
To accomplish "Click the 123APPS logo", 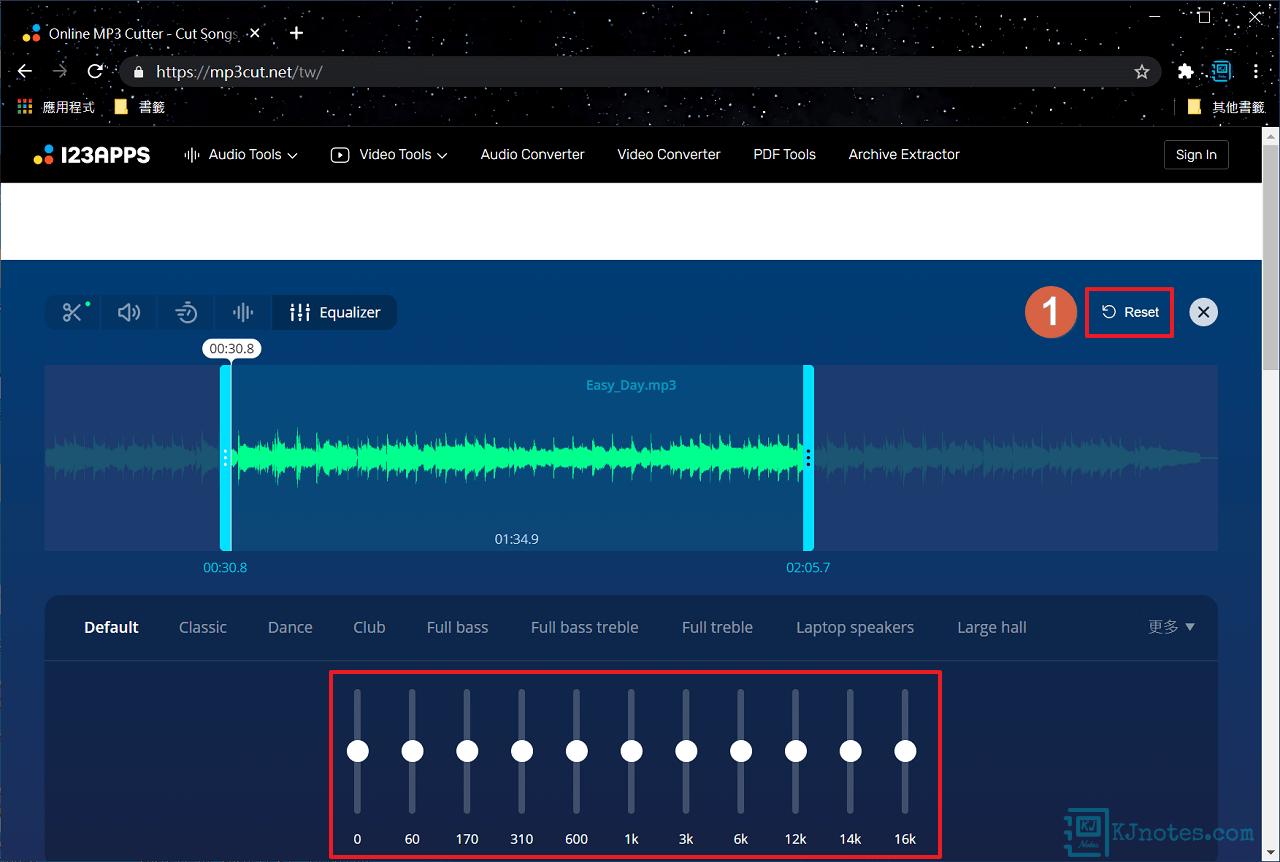I will click(91, 154).
